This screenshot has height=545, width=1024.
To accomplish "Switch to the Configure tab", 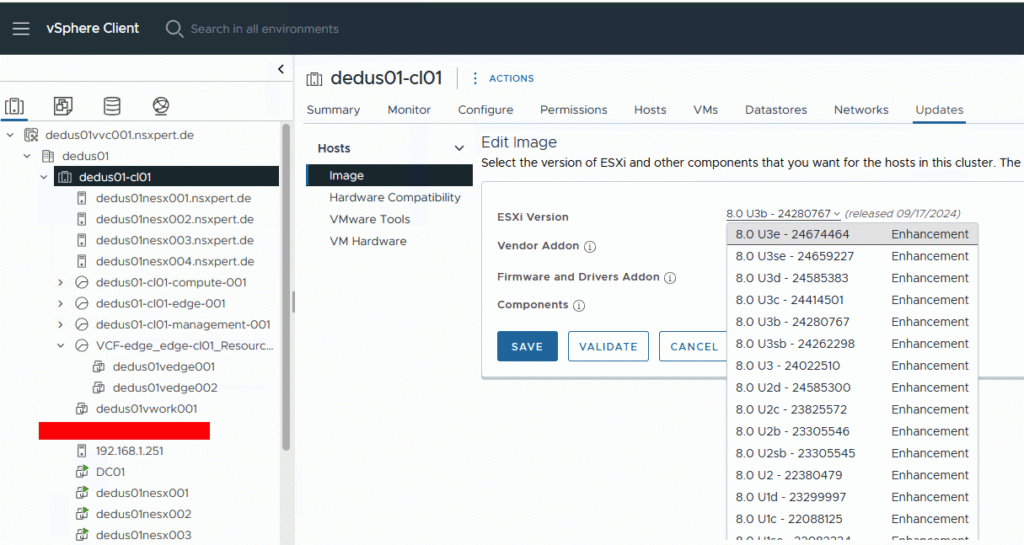I will [x=485, y=110].
